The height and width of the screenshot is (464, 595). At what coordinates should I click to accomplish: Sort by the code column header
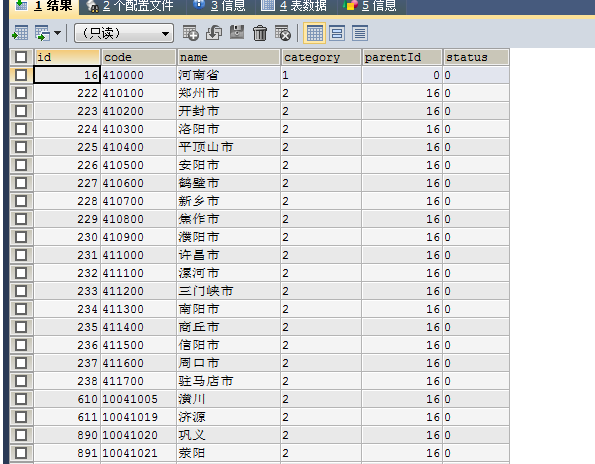(x=139, y=57)
